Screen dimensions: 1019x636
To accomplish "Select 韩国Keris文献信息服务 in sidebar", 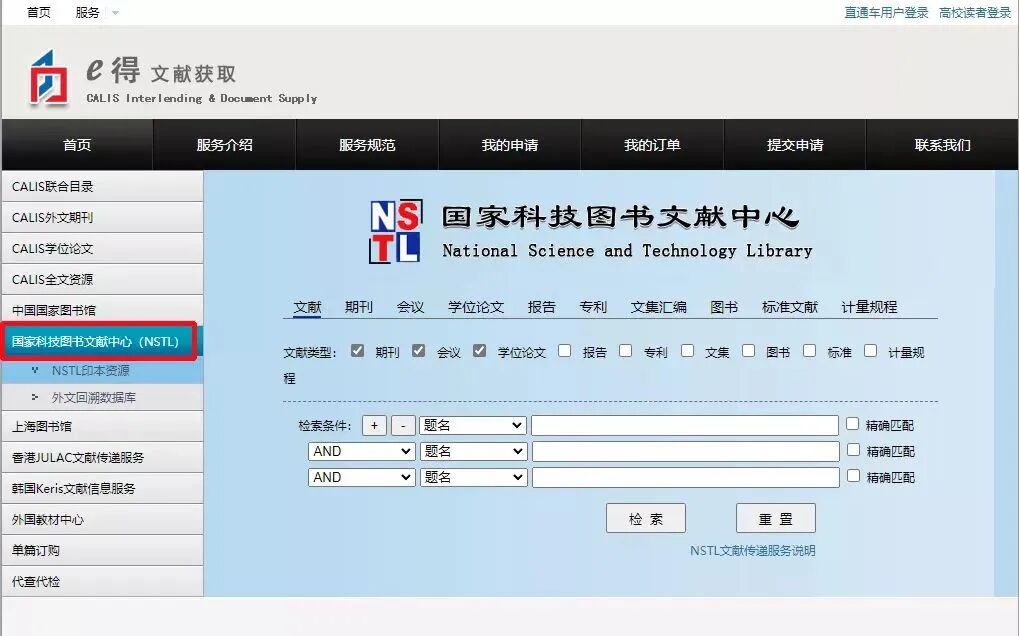I will pyautogui.click(x=103, y=489).
